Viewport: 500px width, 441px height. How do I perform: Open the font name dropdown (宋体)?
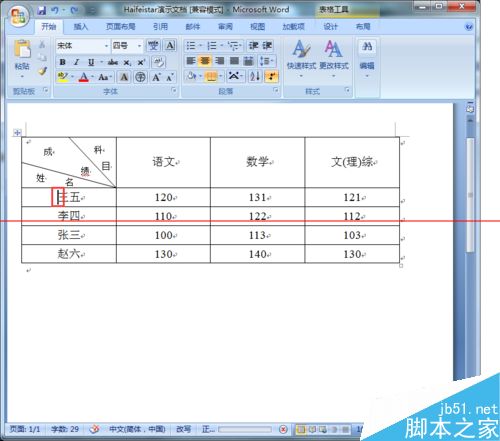(106, 45)
